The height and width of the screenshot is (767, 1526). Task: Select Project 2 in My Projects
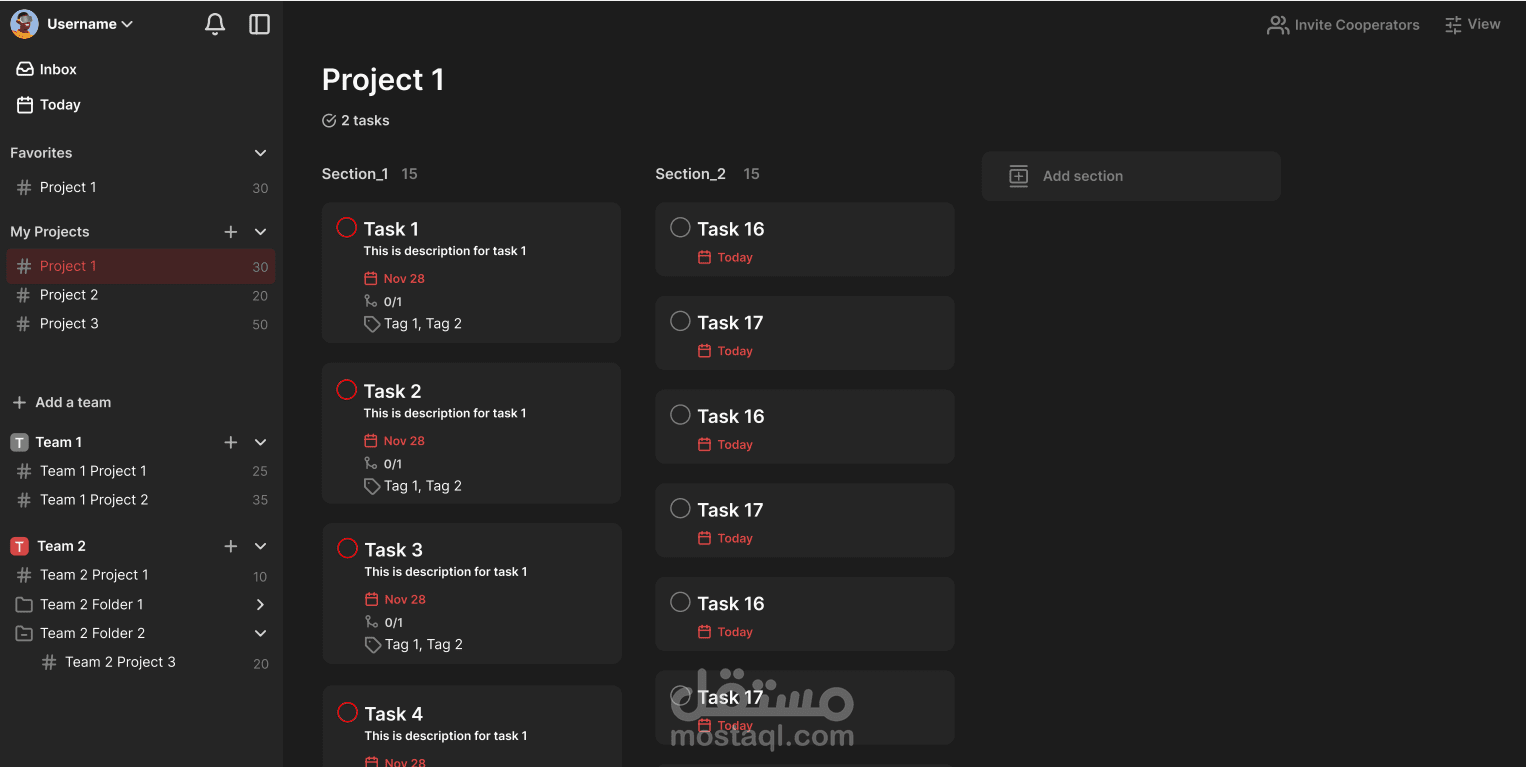click(69, 294)
